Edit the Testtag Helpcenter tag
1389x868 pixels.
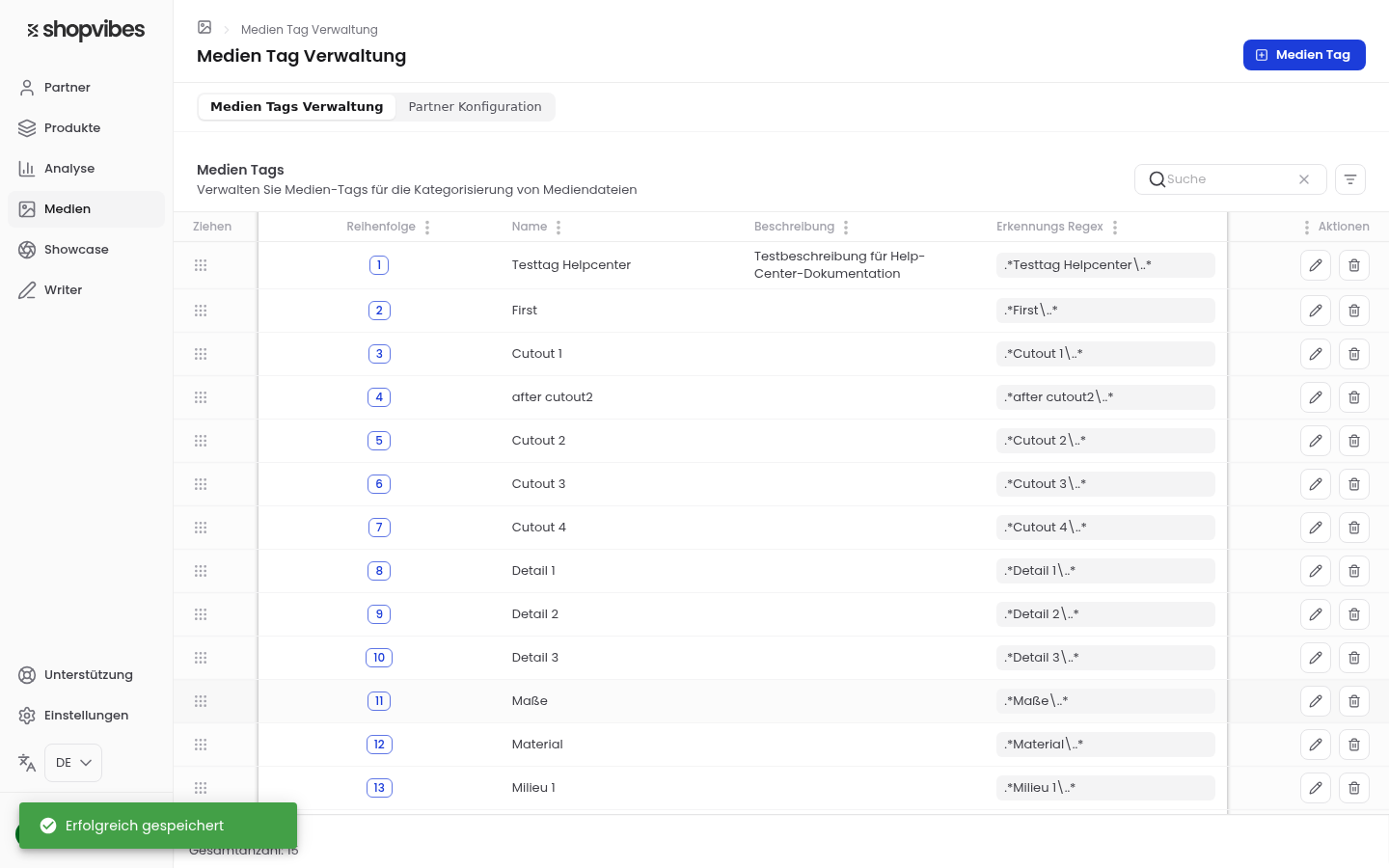point(1316,265)
